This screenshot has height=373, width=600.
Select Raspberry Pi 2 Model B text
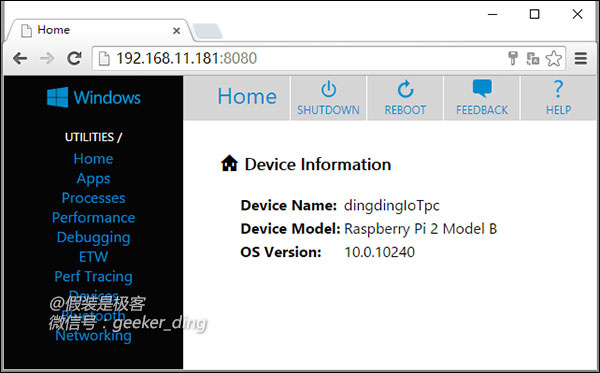pos(421,229)
